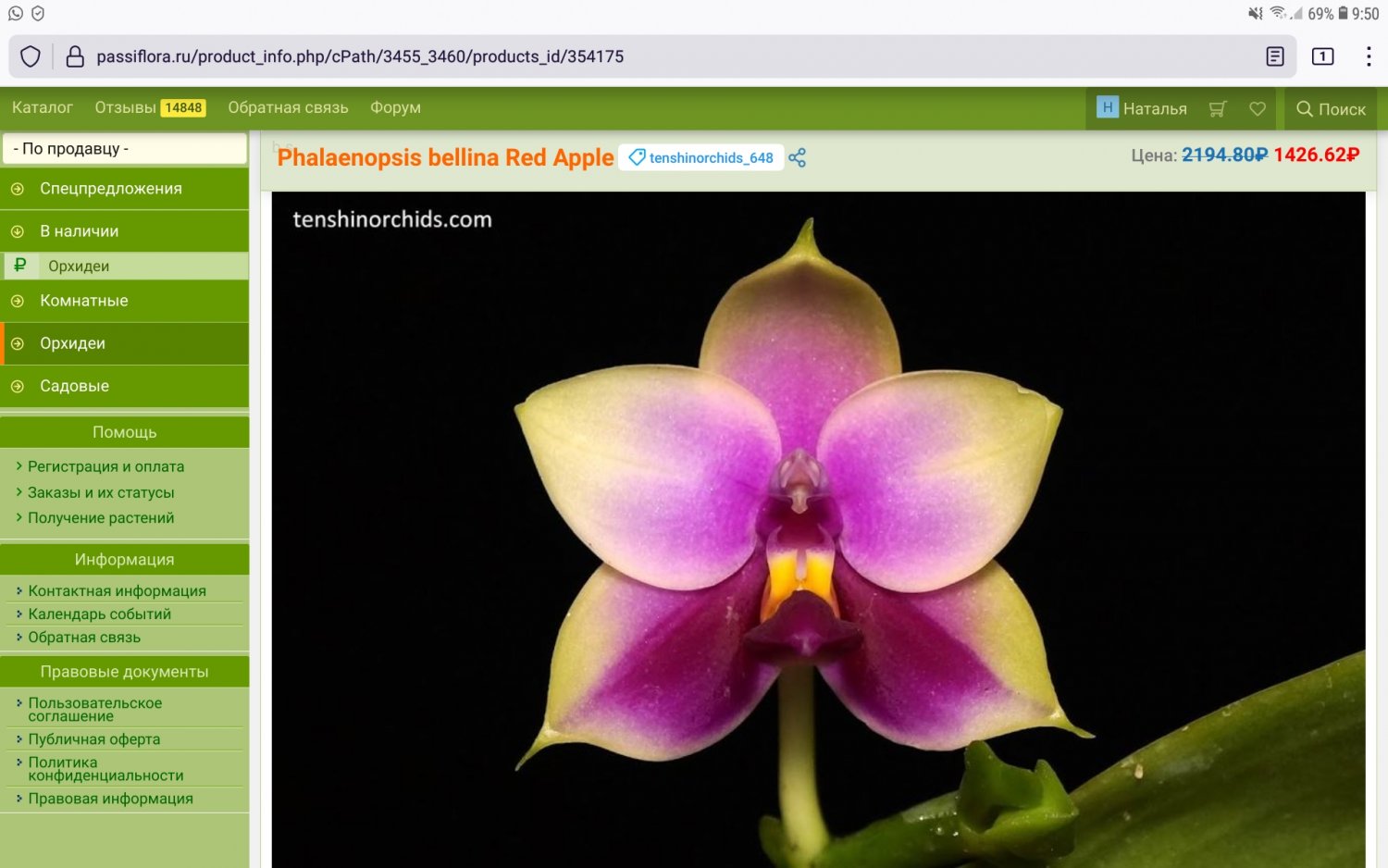This screenshot has height=868, width=1388.
Task: Click the share icon next to product title
Action: click(797, 158)
